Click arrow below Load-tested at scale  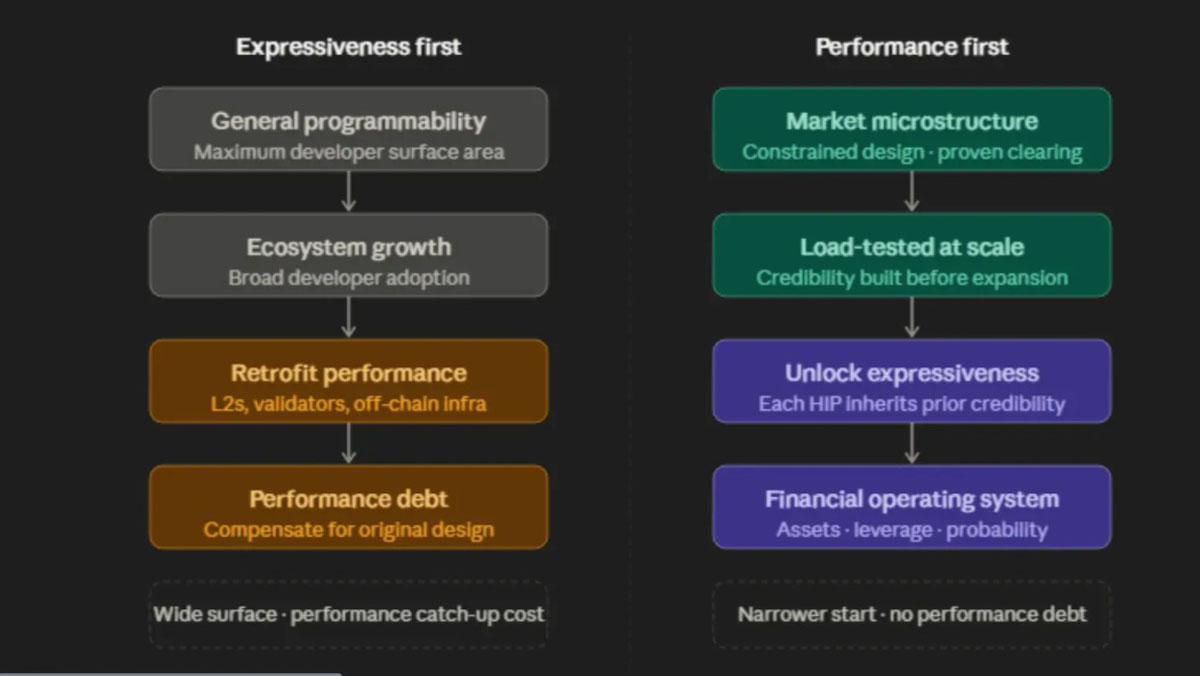911,318
